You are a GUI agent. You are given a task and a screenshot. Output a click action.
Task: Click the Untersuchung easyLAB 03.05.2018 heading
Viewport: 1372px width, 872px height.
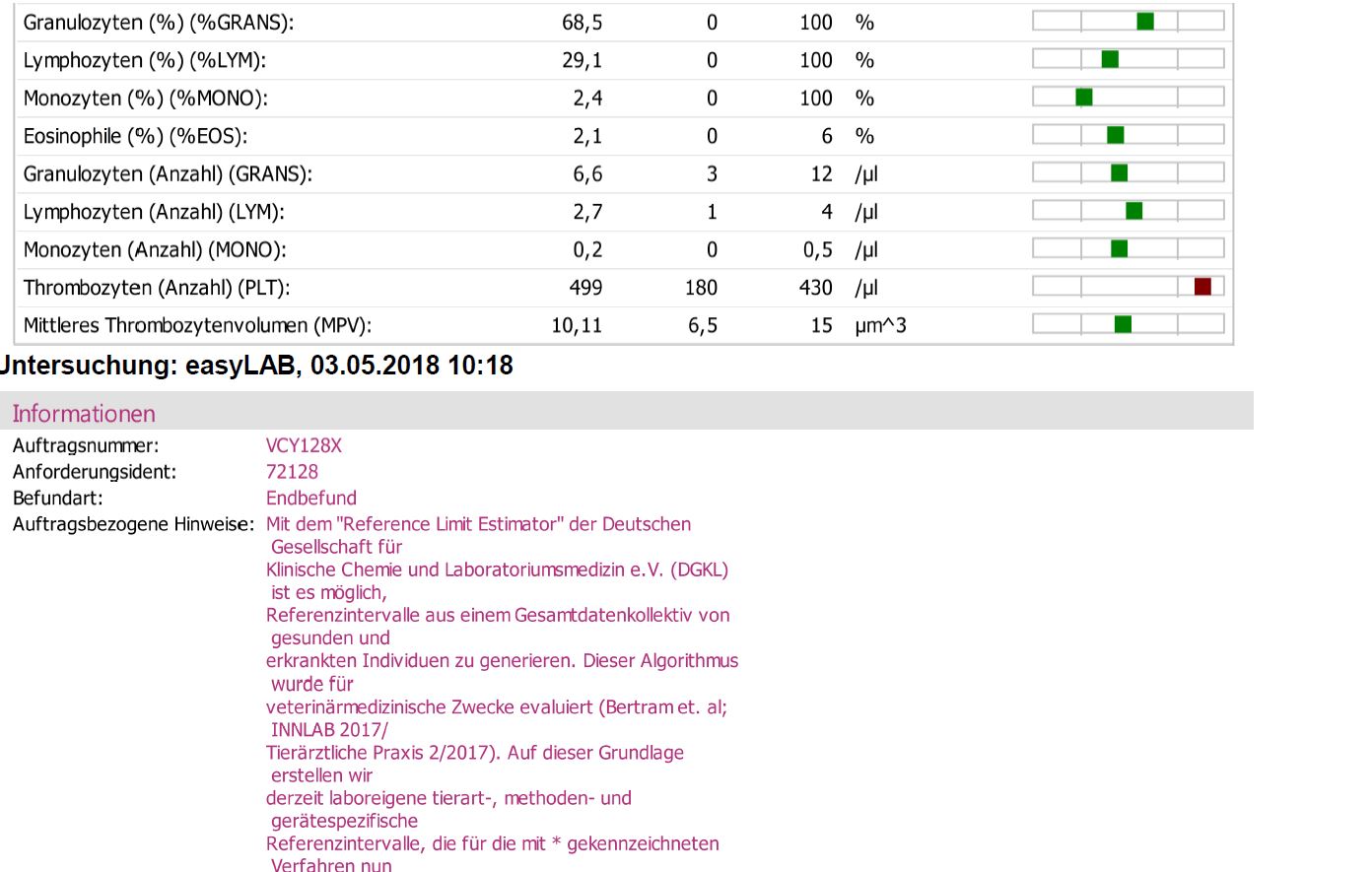pyautogui.click(x=256, y=366)
